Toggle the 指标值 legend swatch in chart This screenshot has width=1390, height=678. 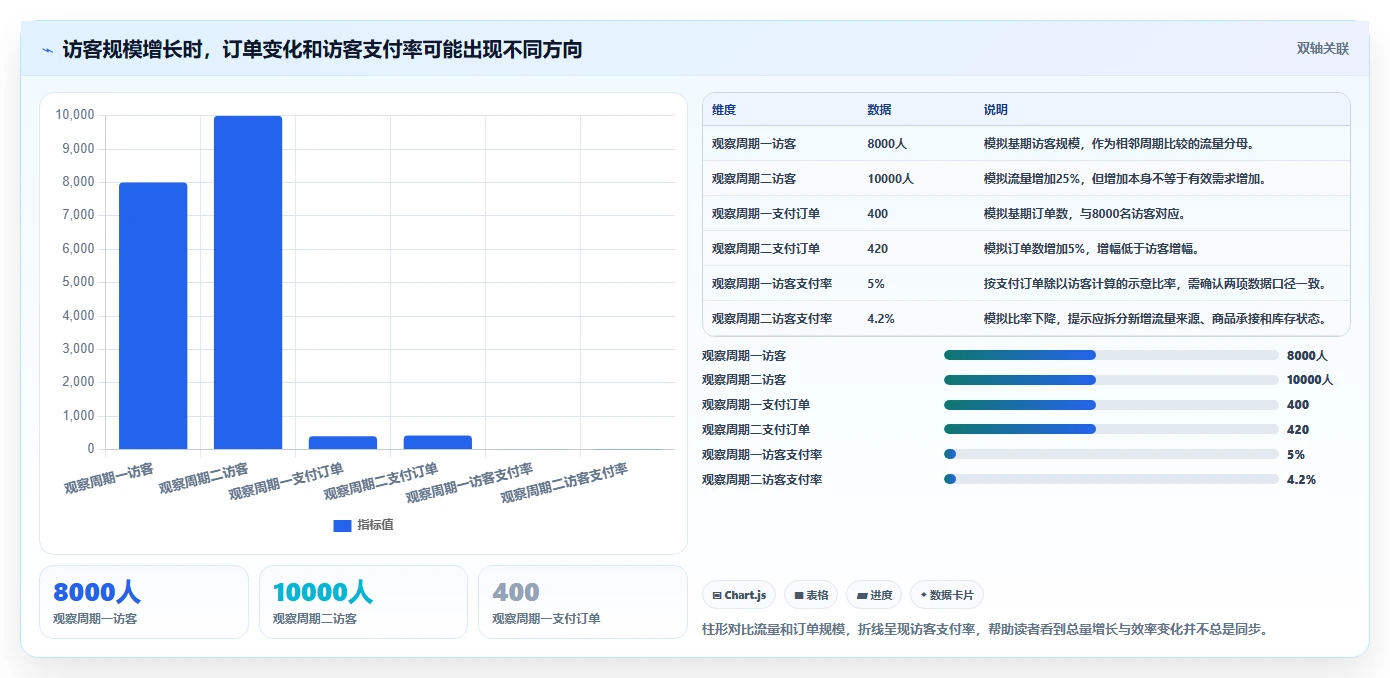342,525
